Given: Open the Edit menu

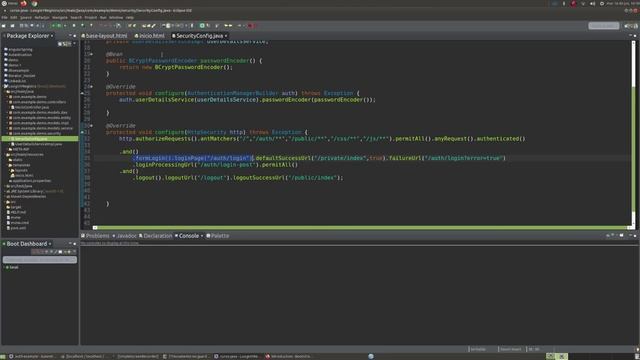Looking at the screenshot, I should tap(13, 18).
